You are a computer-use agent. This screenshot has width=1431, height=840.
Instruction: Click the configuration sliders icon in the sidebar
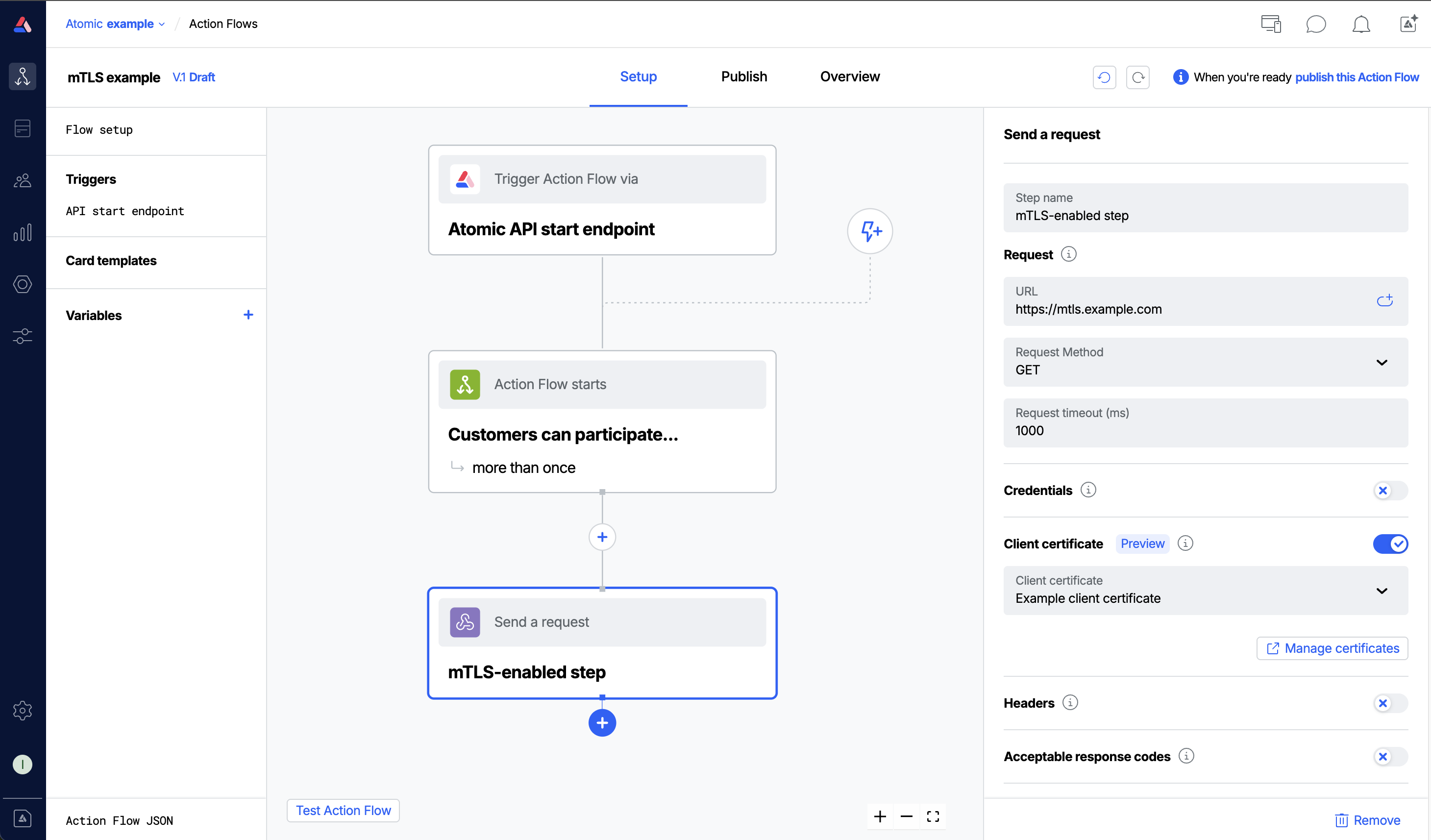(x=23, y=336)
